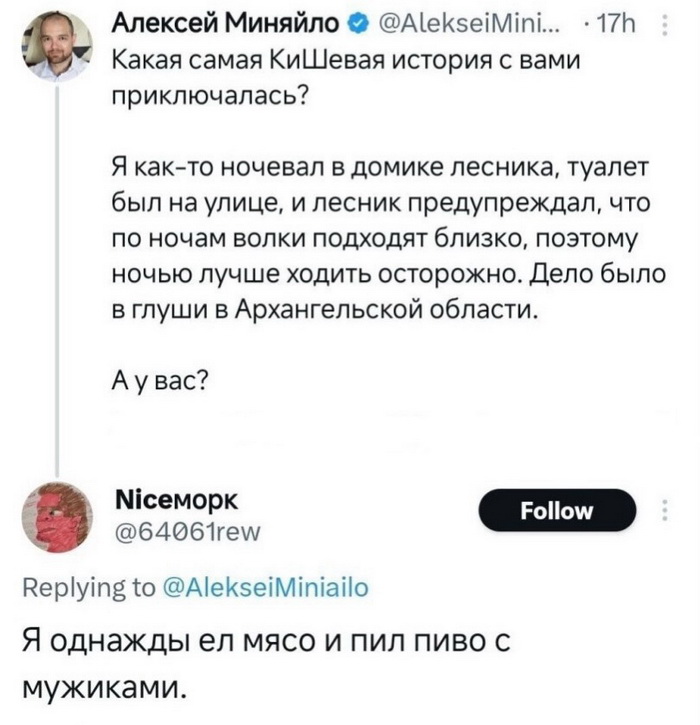This screenshot has height=725, width=700.
Task: Click the "Replying to" label
Action: point(89,588)
